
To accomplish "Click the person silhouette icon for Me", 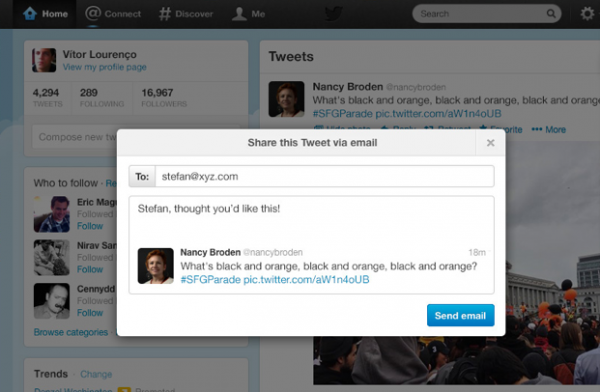I will [239, 14].
